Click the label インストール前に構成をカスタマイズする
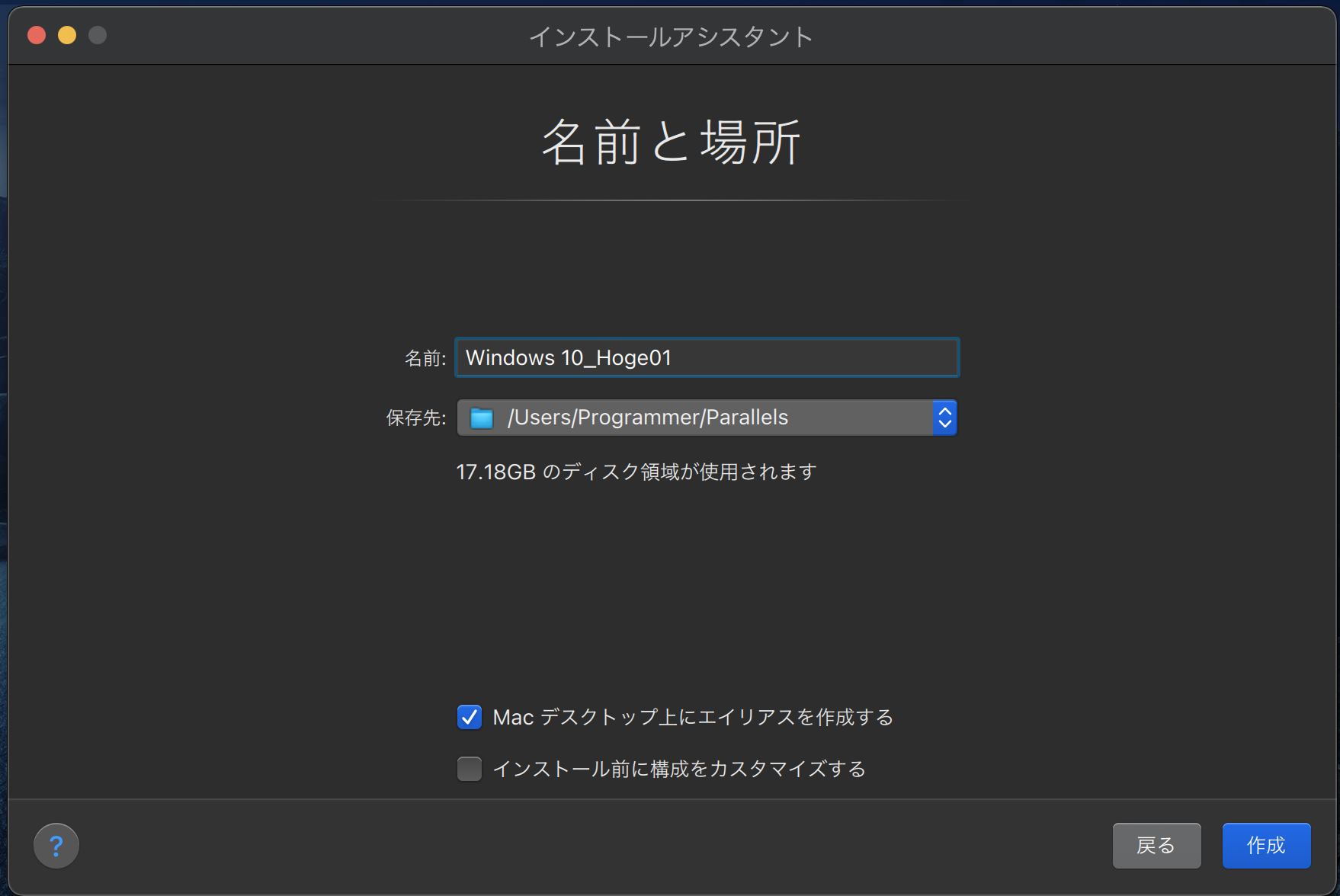Screen dimensions: 1340x896 (x=679, y=769)
